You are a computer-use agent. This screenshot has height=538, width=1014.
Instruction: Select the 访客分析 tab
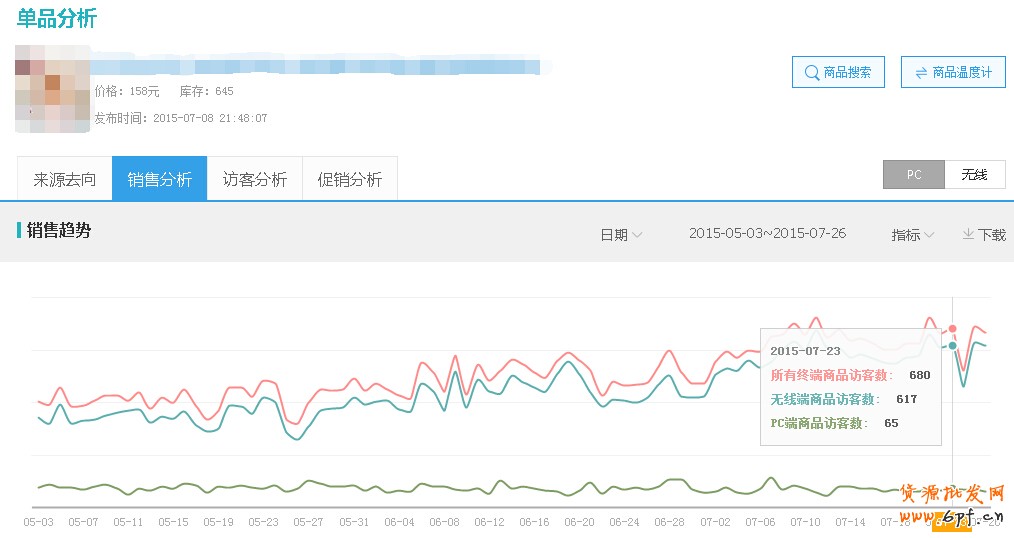pyautogui.click(x=255, y=179)
